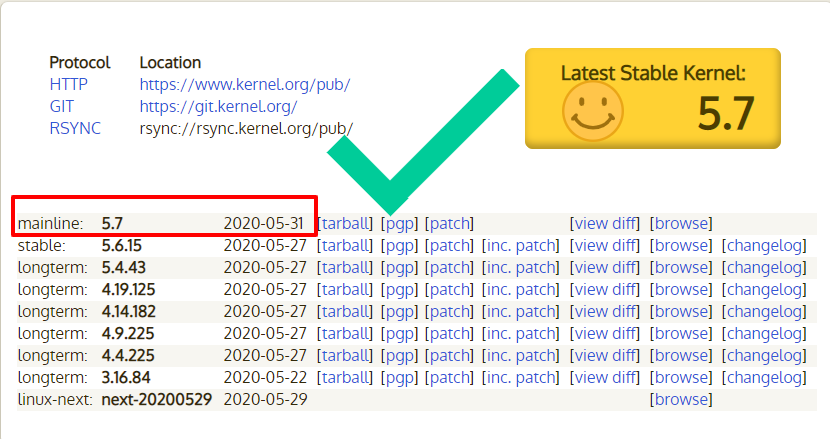Open the RSYNC protocol link
Image resolution: width=830 pixels, height=439 pixels.
pyautogui.click(x=75, y=128)
